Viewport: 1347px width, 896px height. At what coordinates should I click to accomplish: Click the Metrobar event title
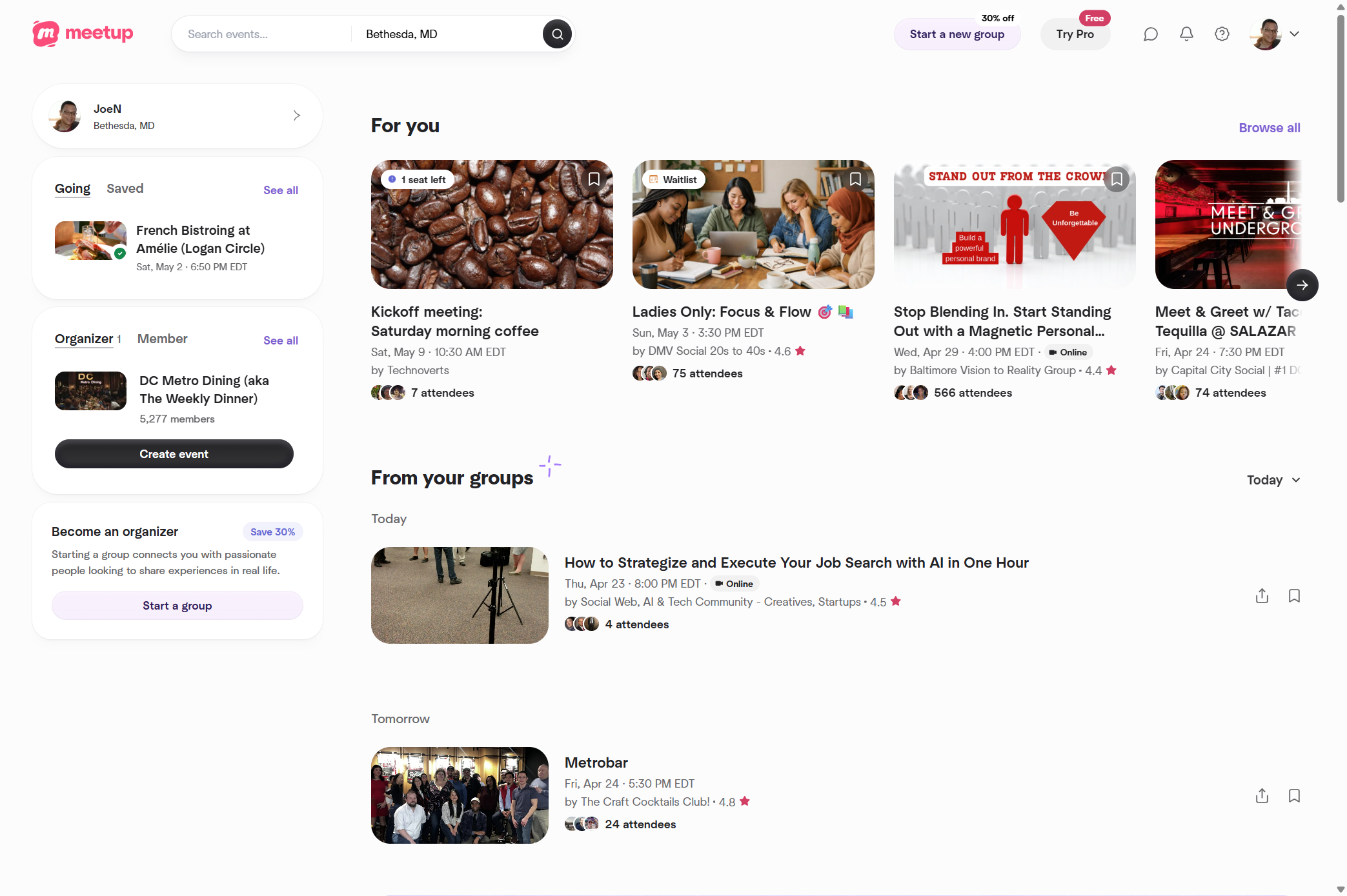click(596, 762)
